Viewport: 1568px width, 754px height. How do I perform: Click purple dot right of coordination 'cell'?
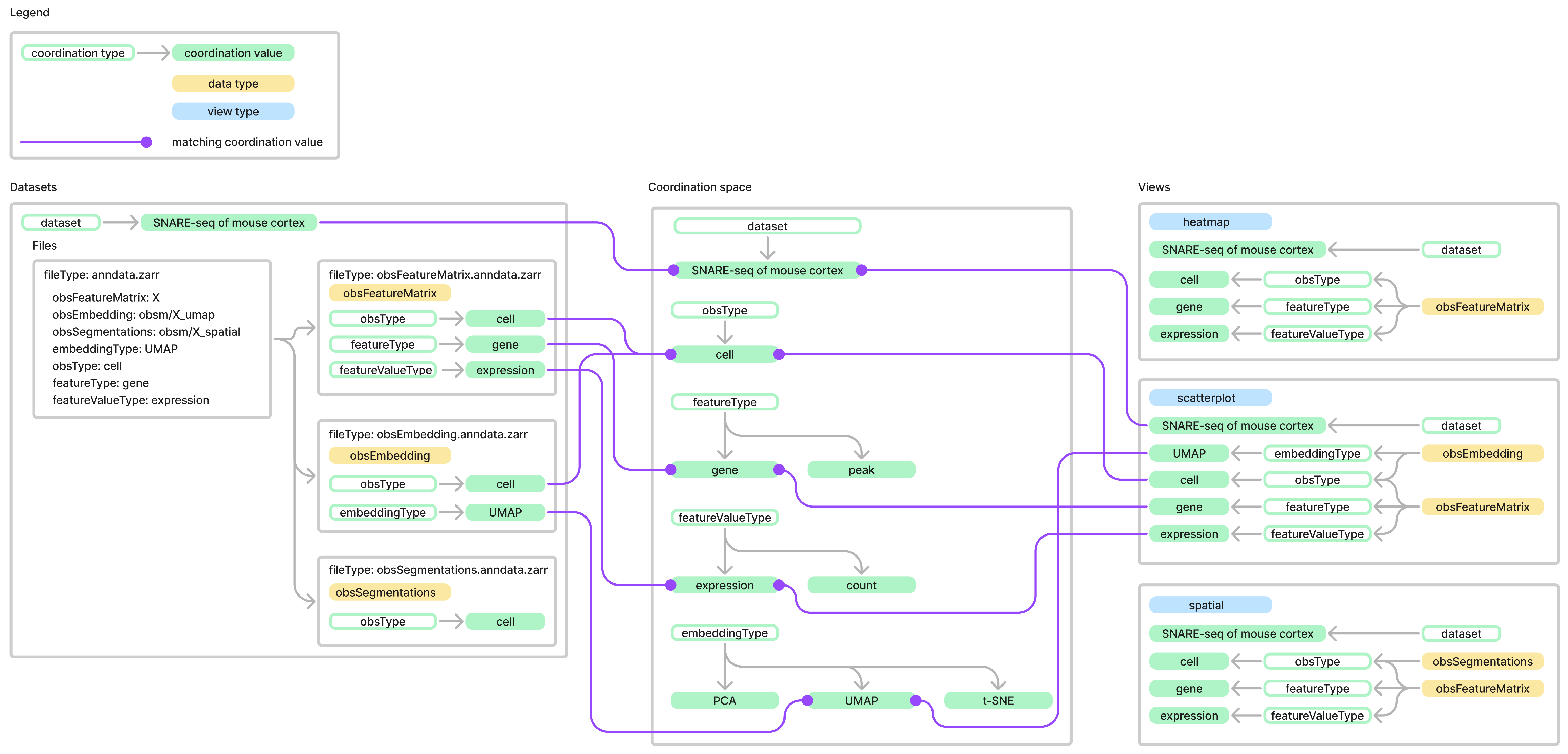point(779,354)
